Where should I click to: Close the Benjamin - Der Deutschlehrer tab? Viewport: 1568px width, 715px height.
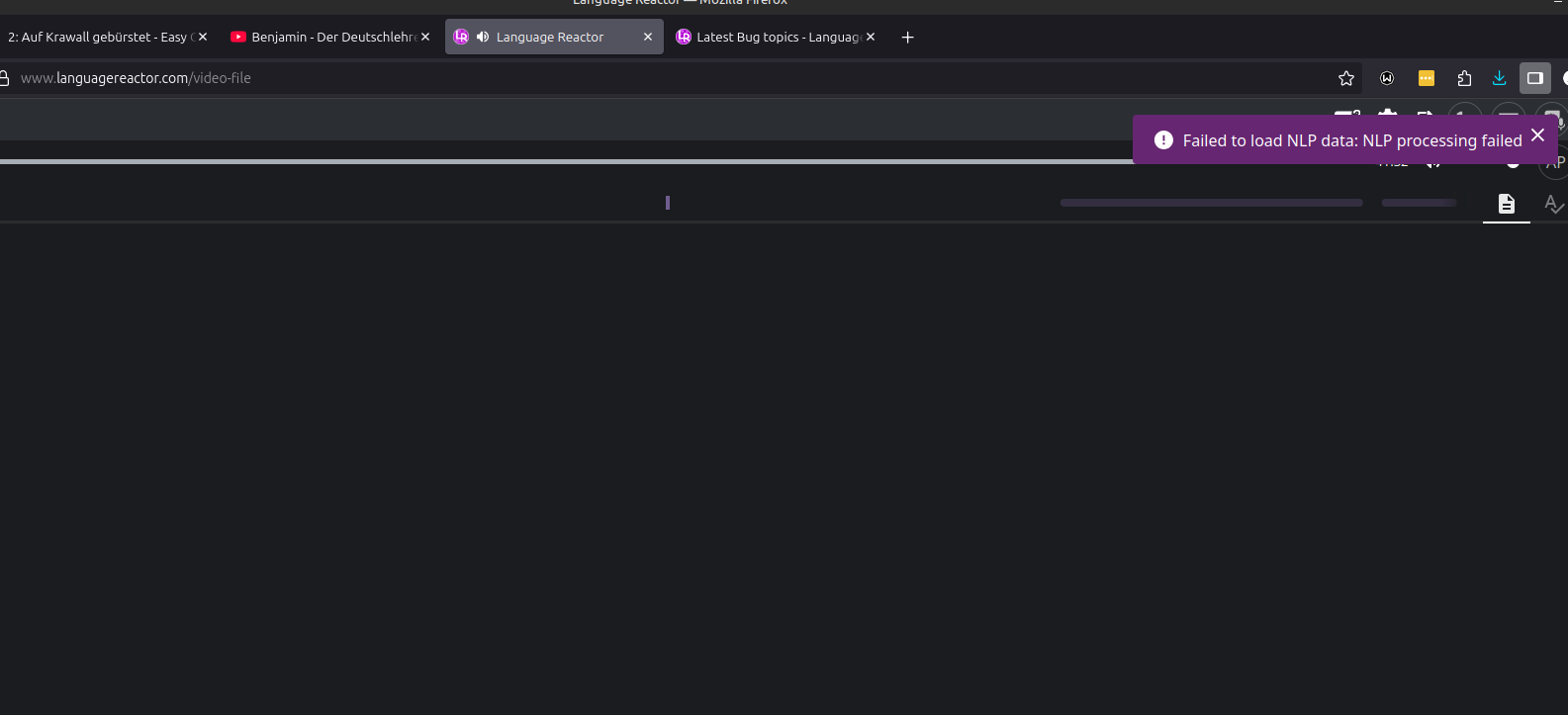425,38
